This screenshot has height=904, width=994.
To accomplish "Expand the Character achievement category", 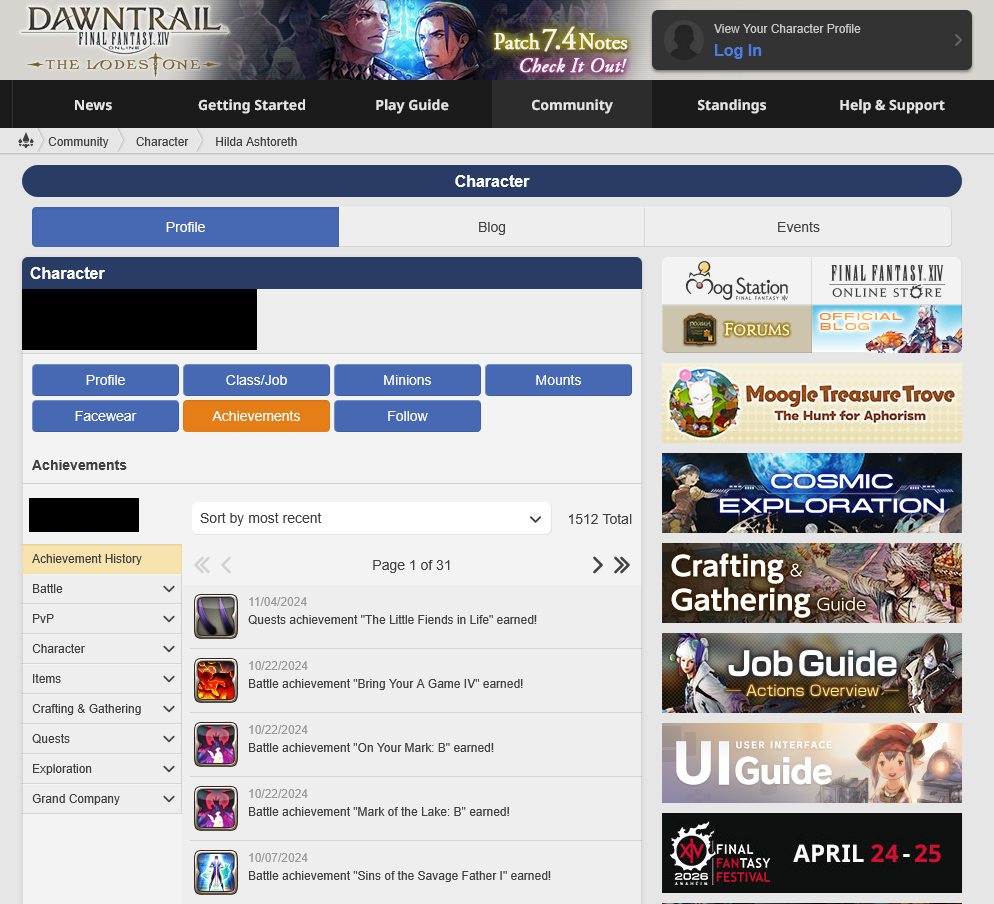I will 101,649.
